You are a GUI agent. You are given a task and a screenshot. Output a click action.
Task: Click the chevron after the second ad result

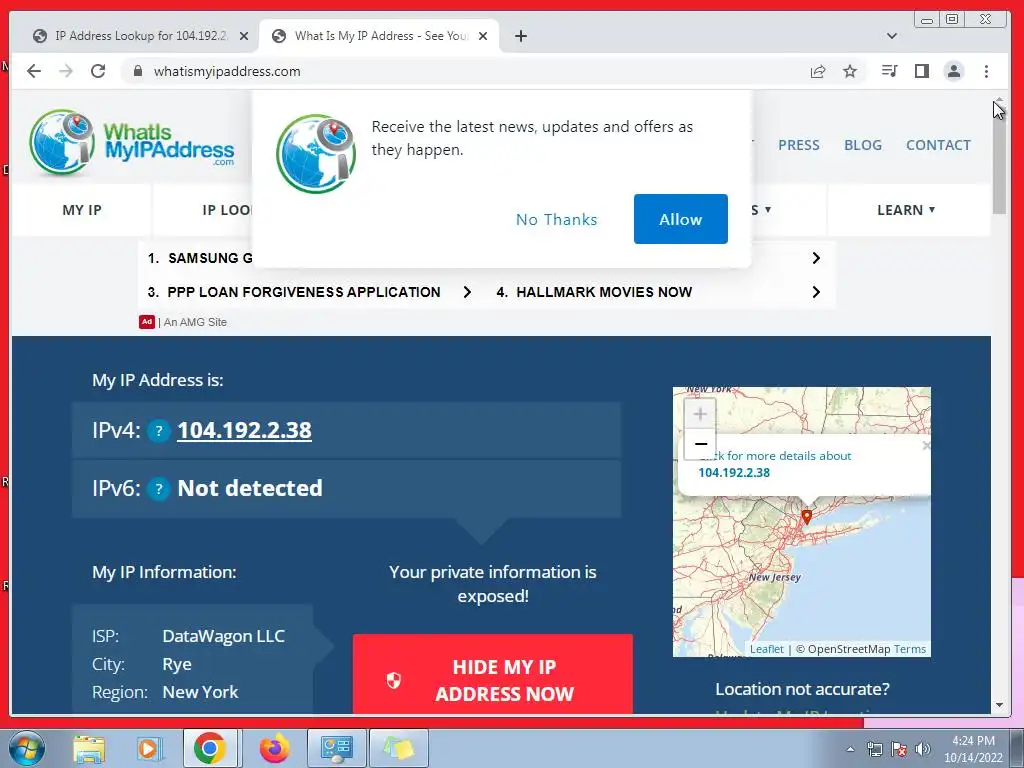pyautogui.click(x=816, y=258)
